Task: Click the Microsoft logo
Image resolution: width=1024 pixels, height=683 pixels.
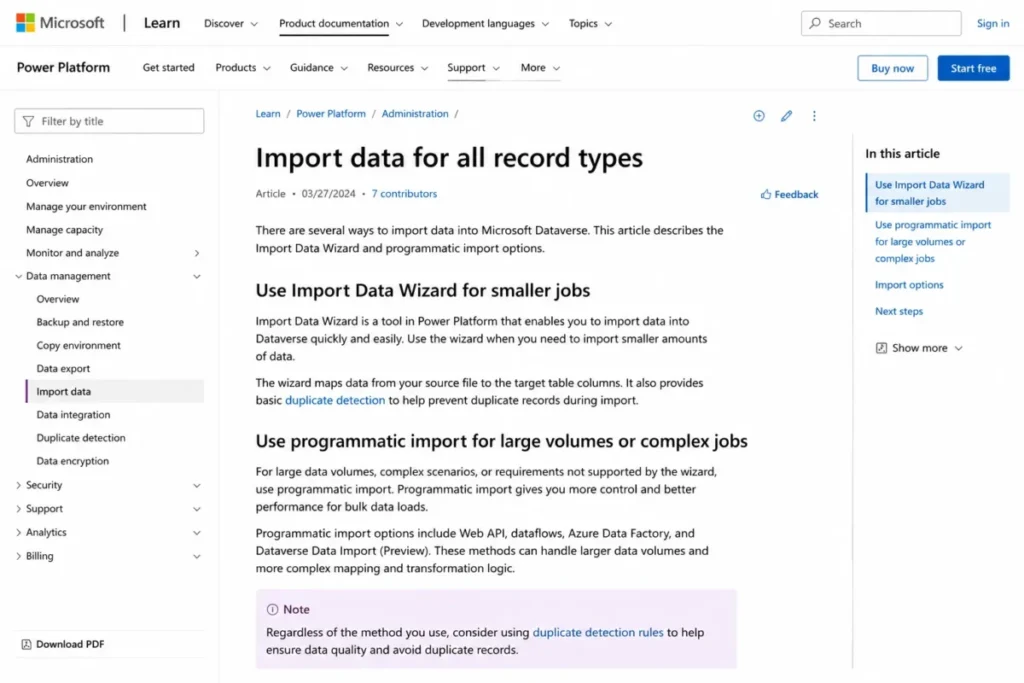Action: (59, 23)
